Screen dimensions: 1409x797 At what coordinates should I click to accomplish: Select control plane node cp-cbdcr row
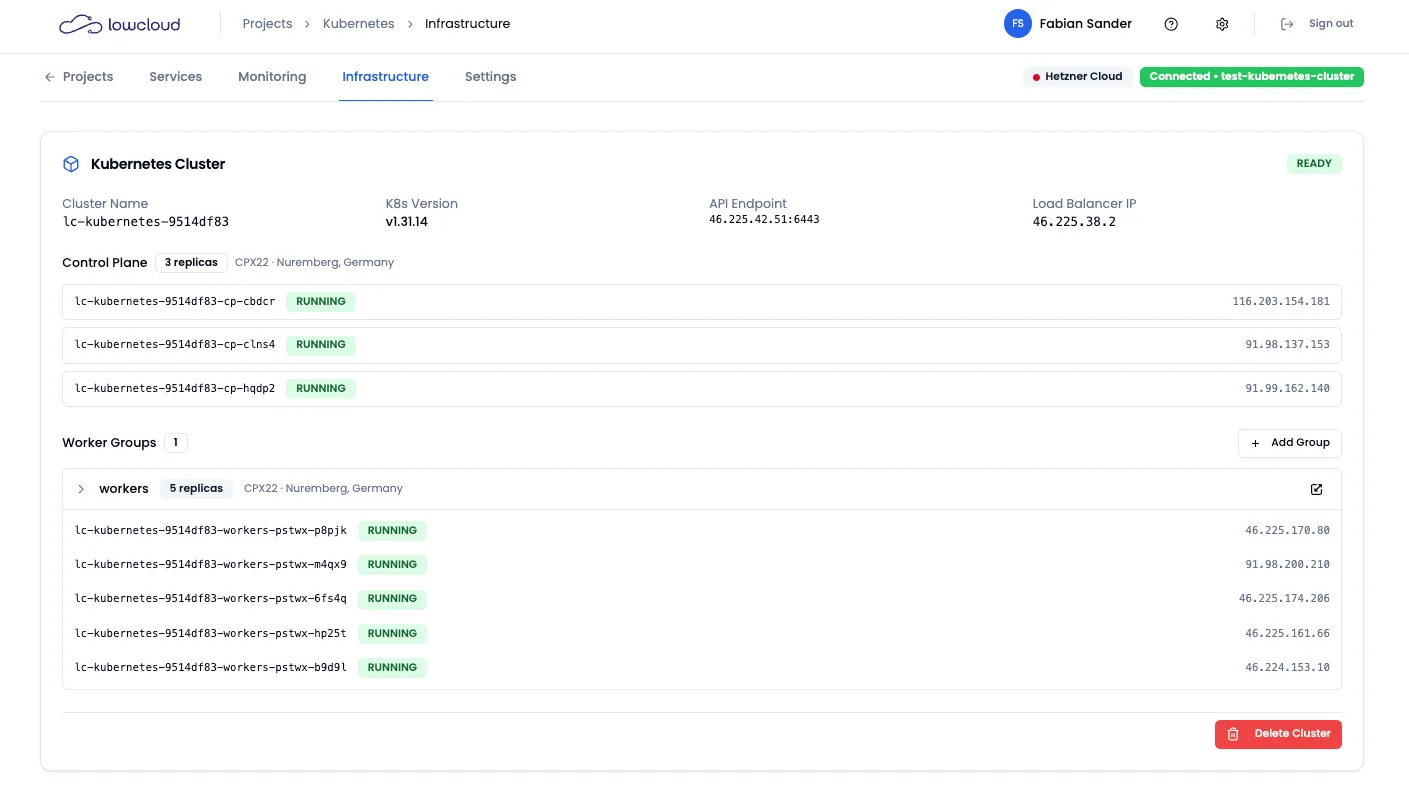click(x=700, y=302)
